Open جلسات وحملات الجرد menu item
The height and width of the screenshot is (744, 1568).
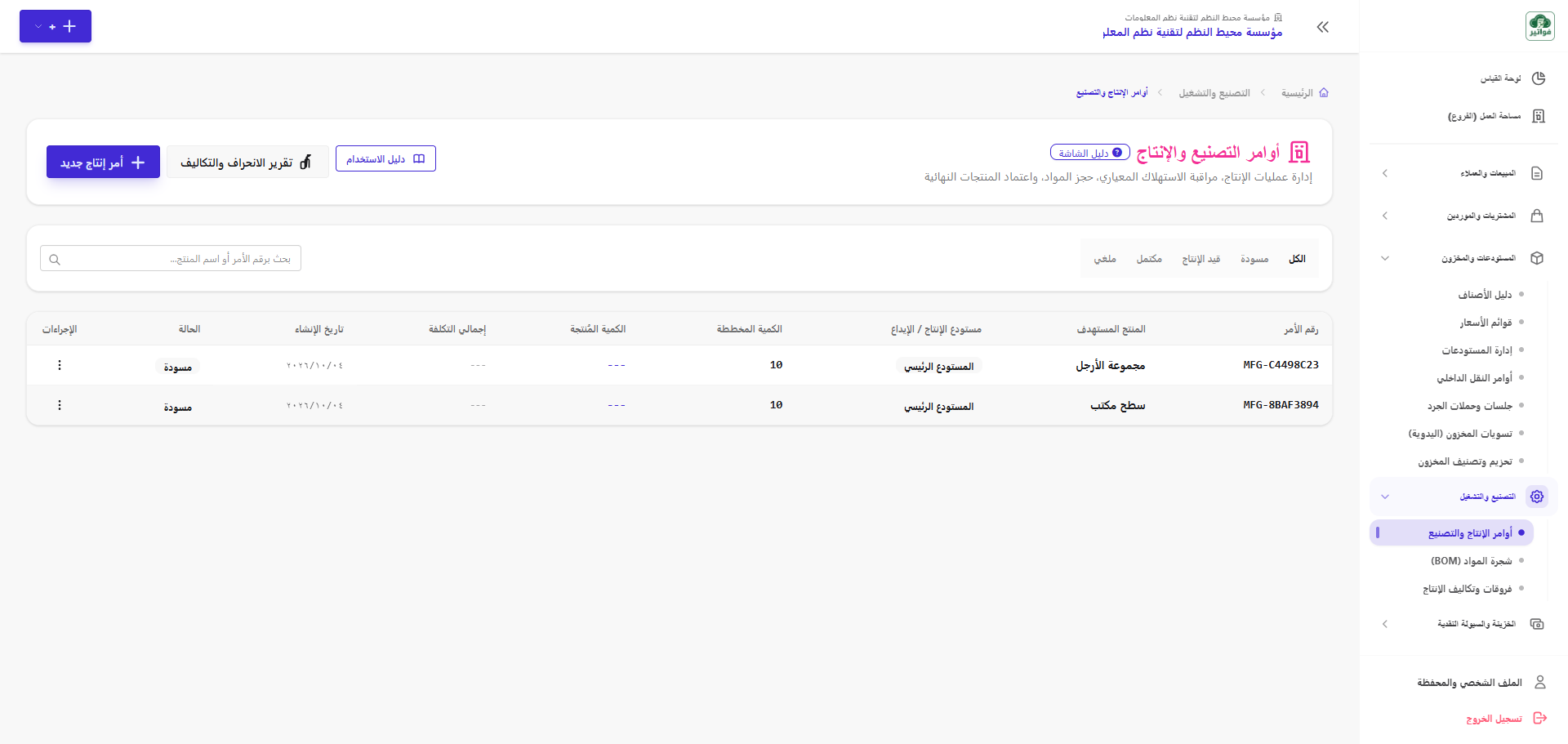click(x=1470, y=406)
